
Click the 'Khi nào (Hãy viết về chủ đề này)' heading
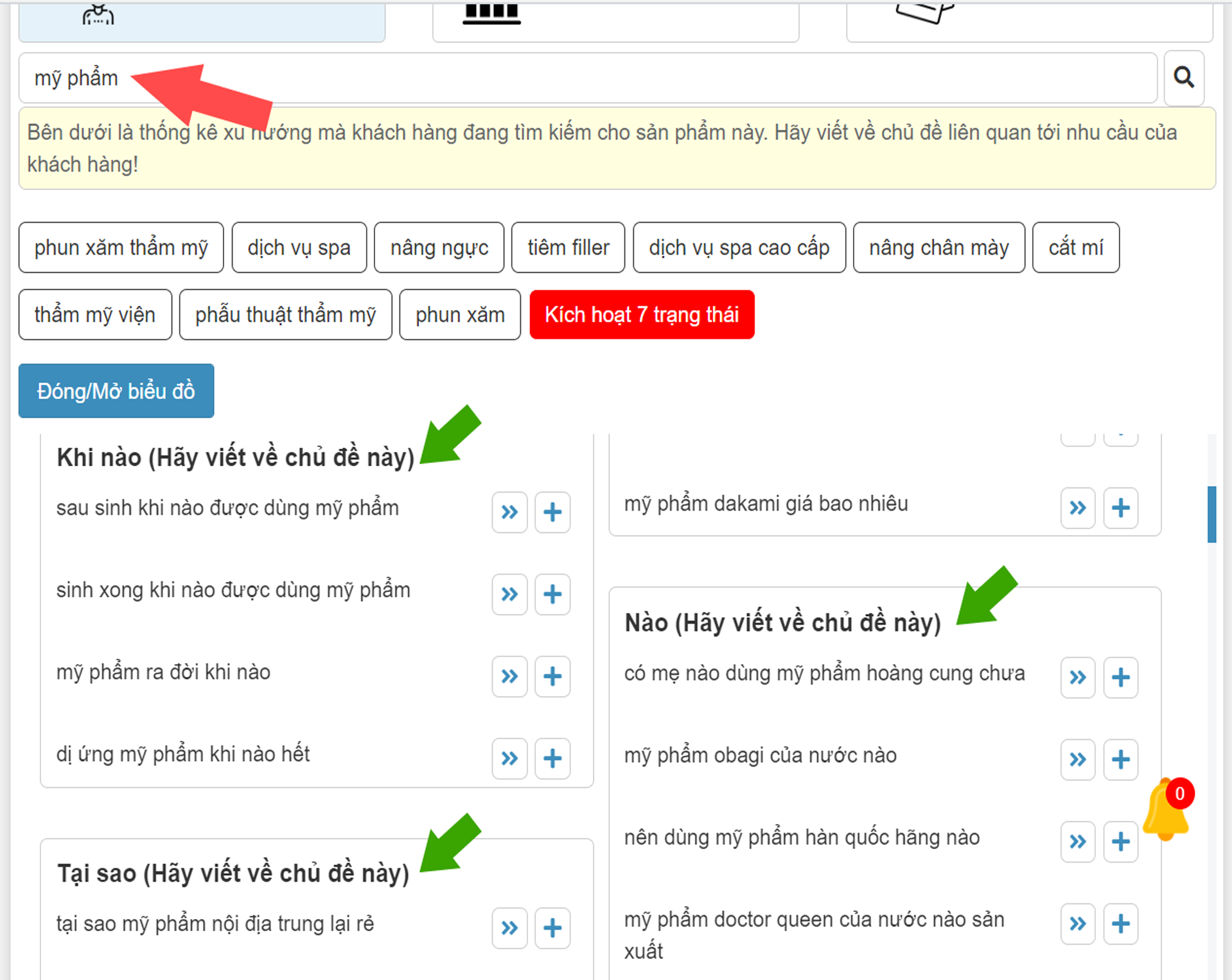pos(236,458)
